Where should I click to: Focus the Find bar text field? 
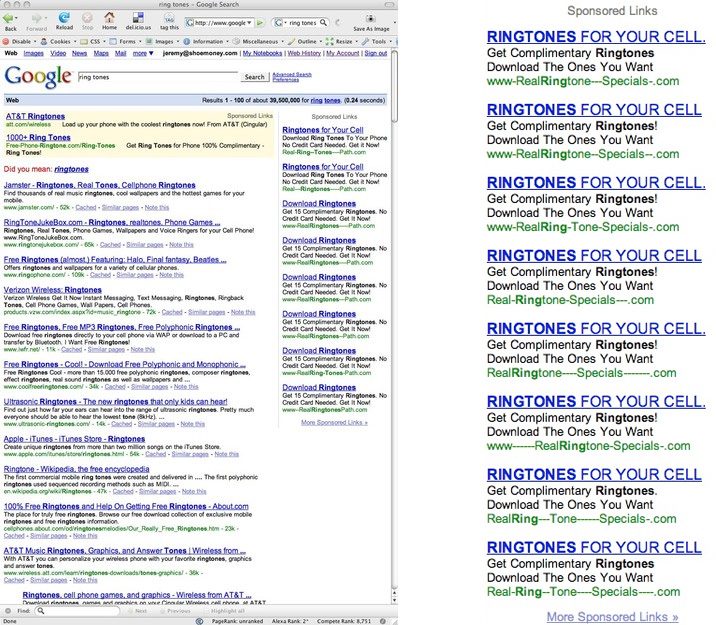tap(78, 611)
